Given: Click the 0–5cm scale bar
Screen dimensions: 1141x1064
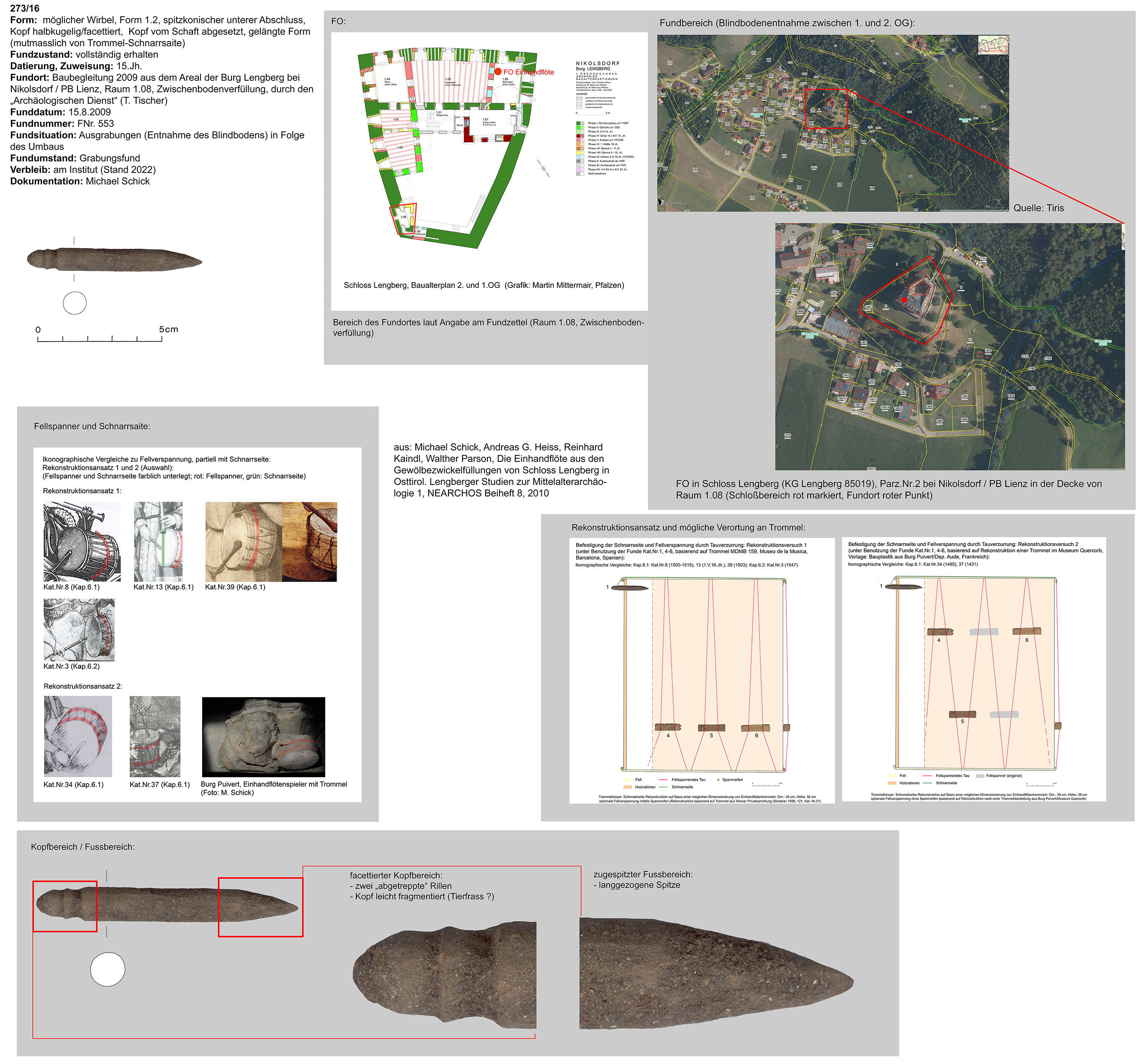Looking at the screenshot, I should click(x=100, y=339).
